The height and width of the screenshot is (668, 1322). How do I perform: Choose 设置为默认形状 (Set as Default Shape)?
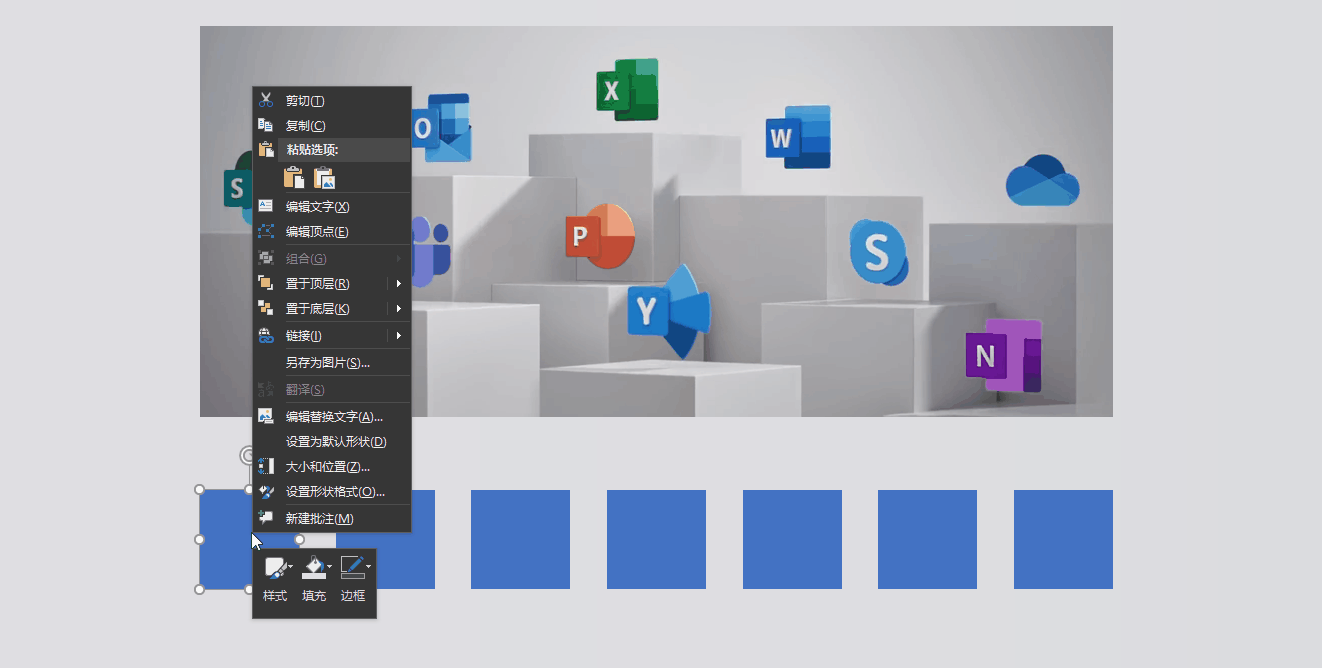tap(331, 441)
